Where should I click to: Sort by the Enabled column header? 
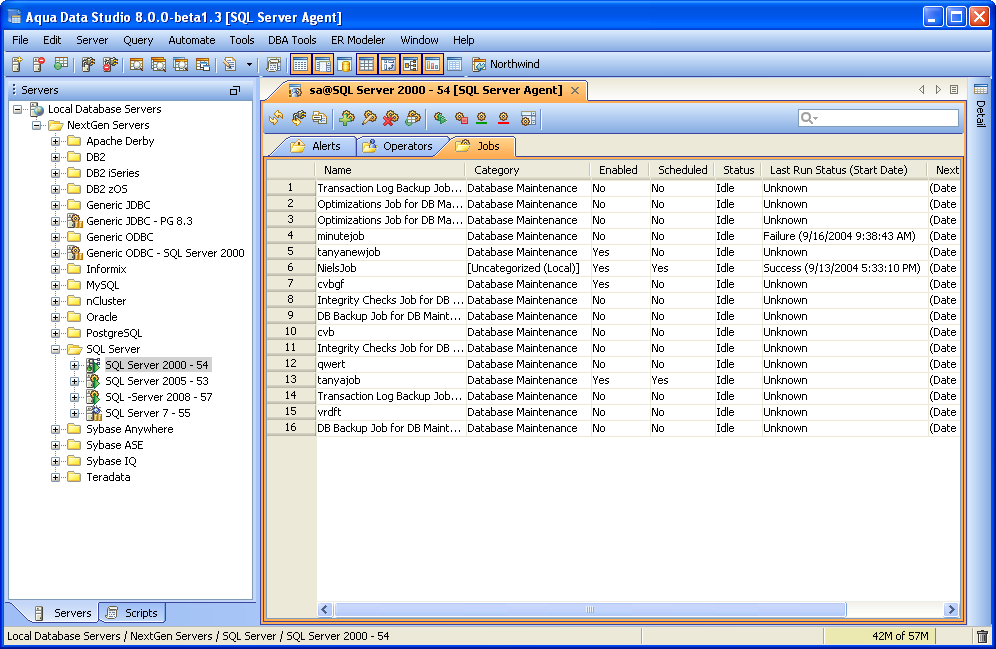(x=618, y=170)
